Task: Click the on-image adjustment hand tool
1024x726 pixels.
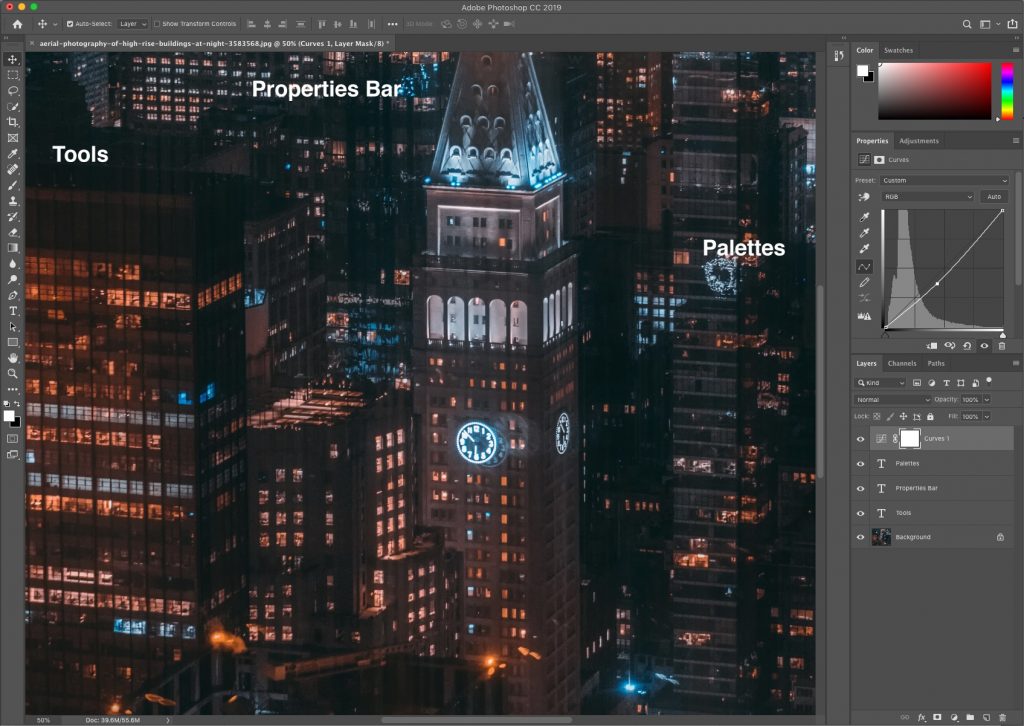Action: pos(864,197)
